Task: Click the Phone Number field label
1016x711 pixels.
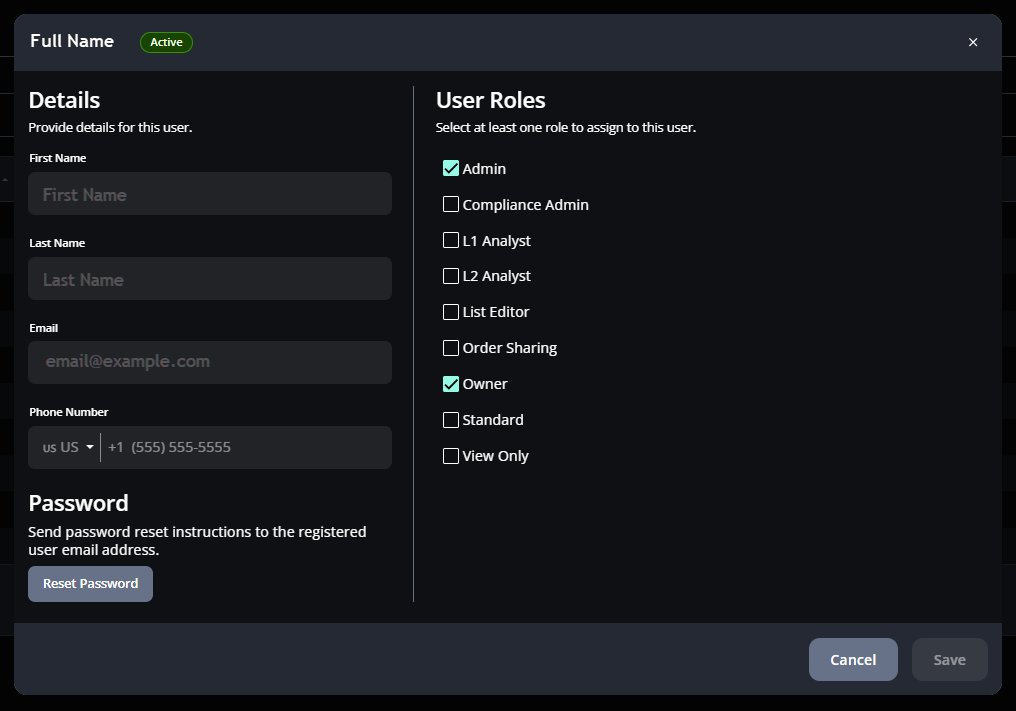Action: 69,412
